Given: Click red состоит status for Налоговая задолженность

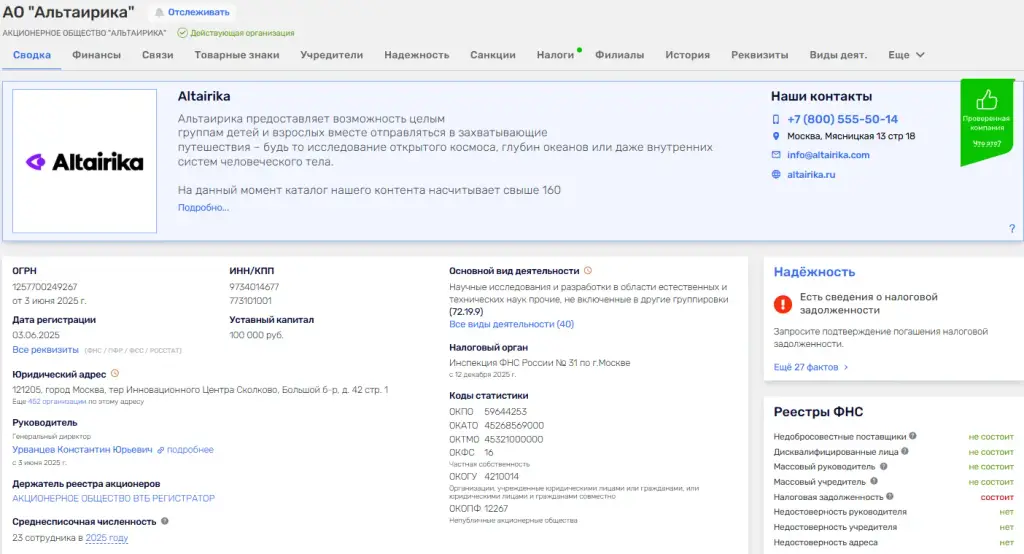Looking at the screenshot, I should coord(997,497).
